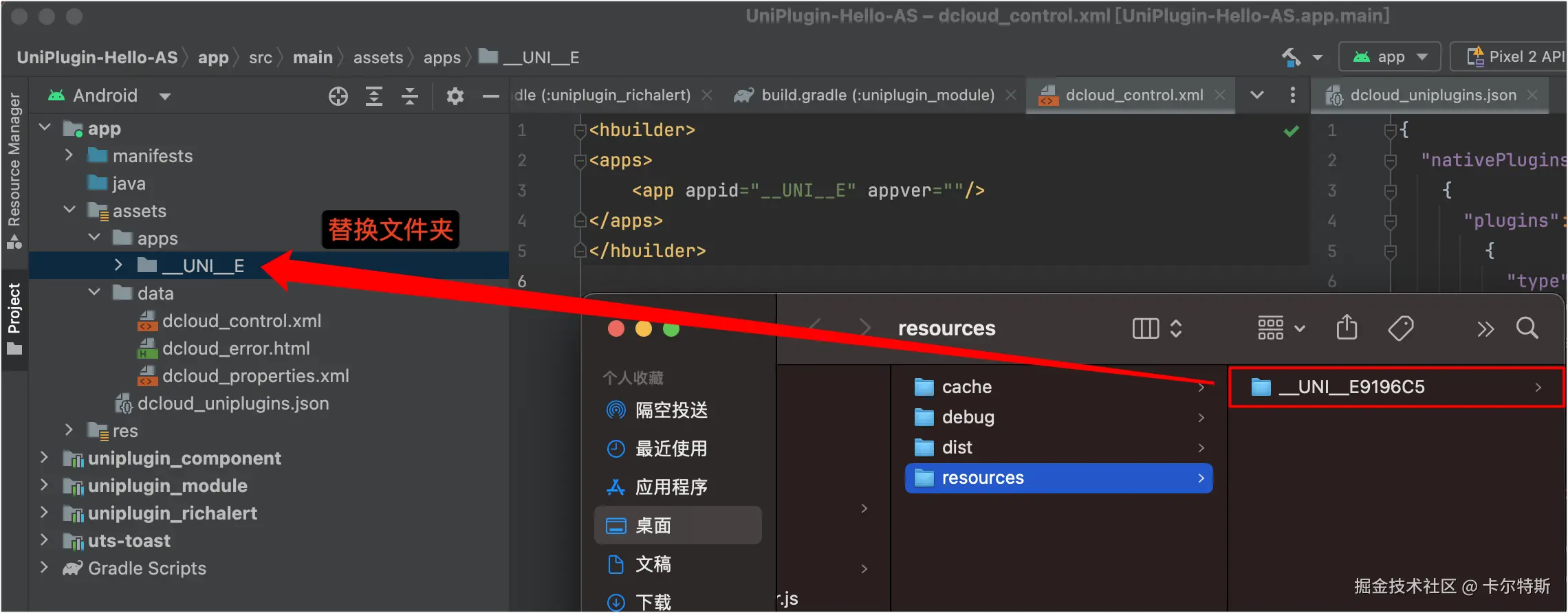1568x613 pixels.
Task: Click the locate-in-project target icon
Action: pos(338,96)
